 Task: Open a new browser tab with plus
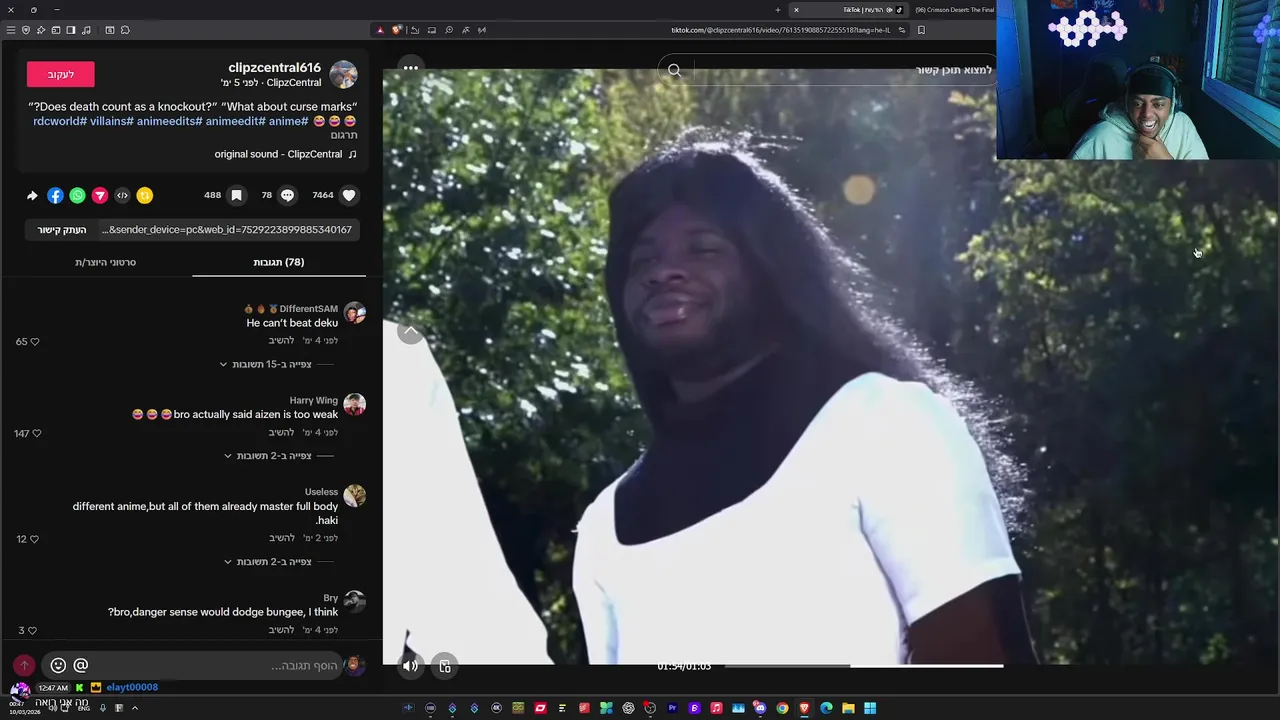pyautogui.click(x=778, y=10)
